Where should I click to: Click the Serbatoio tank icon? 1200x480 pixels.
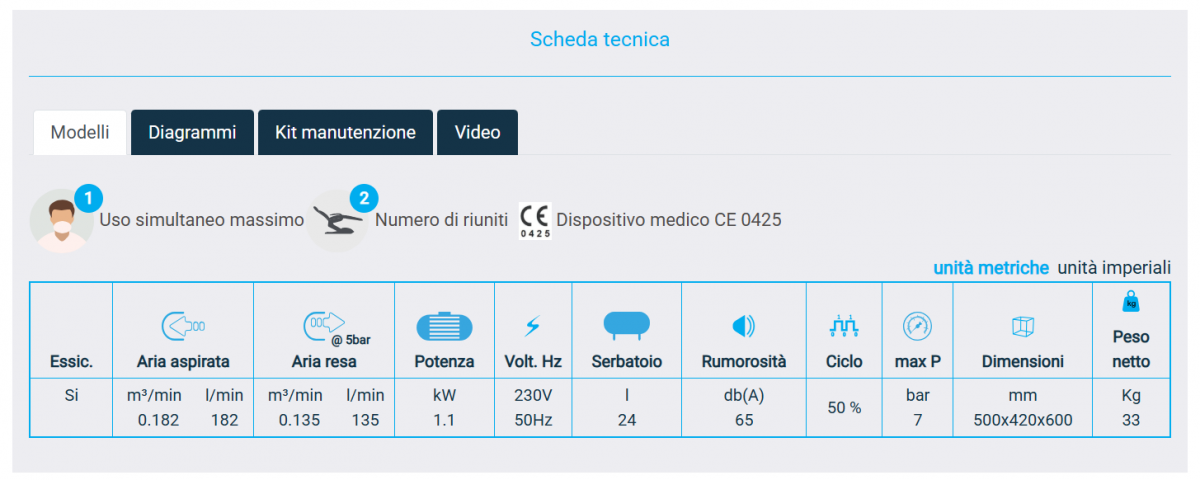tap(626, 324)
